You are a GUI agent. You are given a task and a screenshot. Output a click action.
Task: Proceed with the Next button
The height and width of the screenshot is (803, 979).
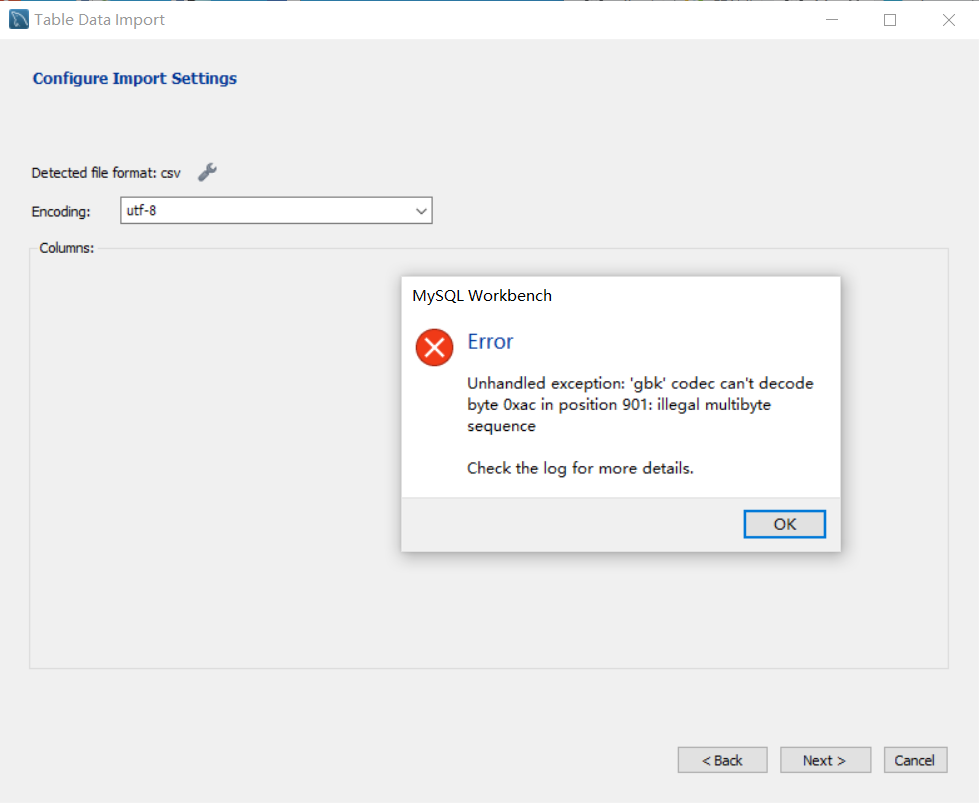tap(825, 760)
